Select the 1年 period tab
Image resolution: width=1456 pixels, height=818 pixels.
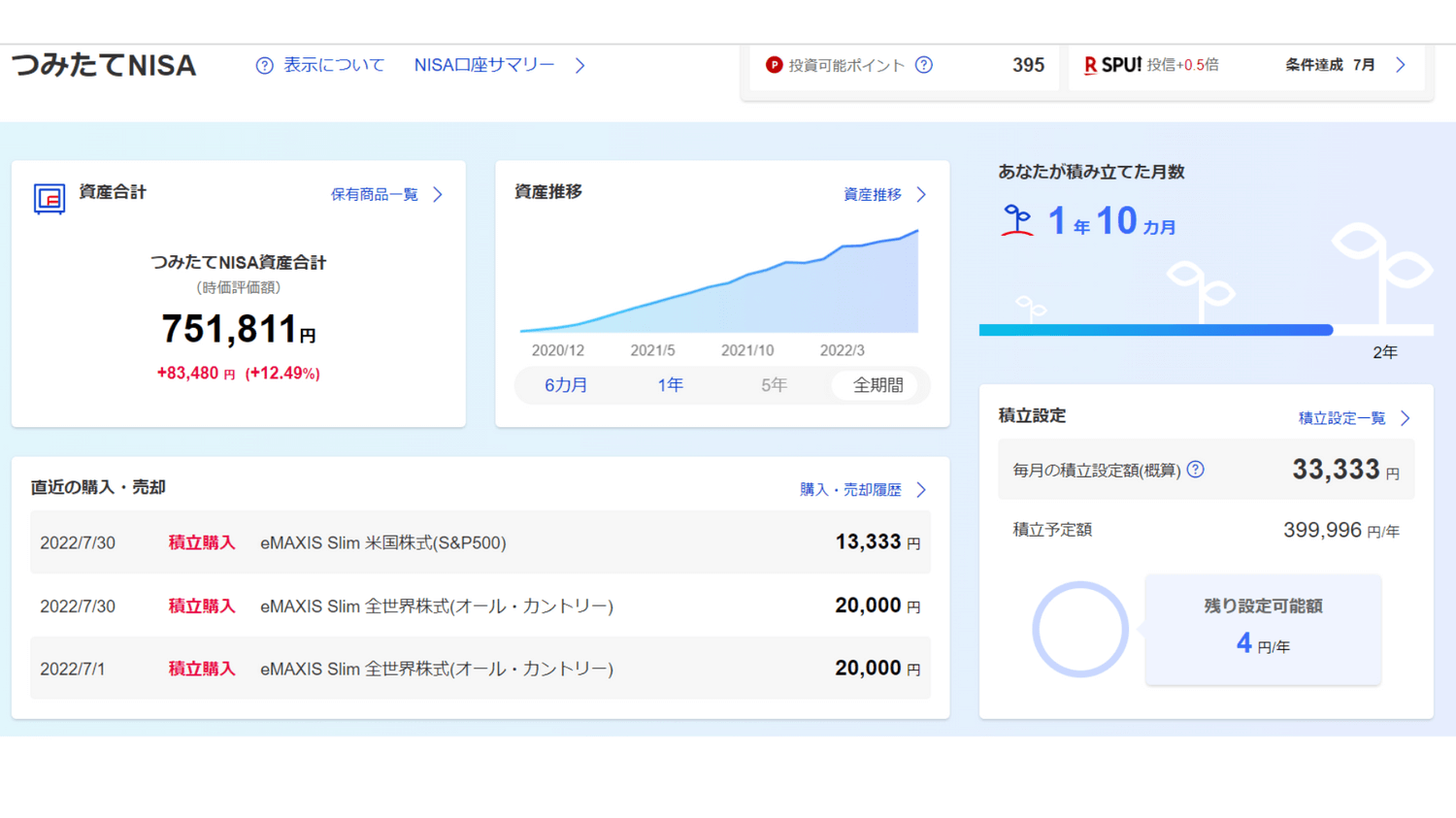[670, 385]
